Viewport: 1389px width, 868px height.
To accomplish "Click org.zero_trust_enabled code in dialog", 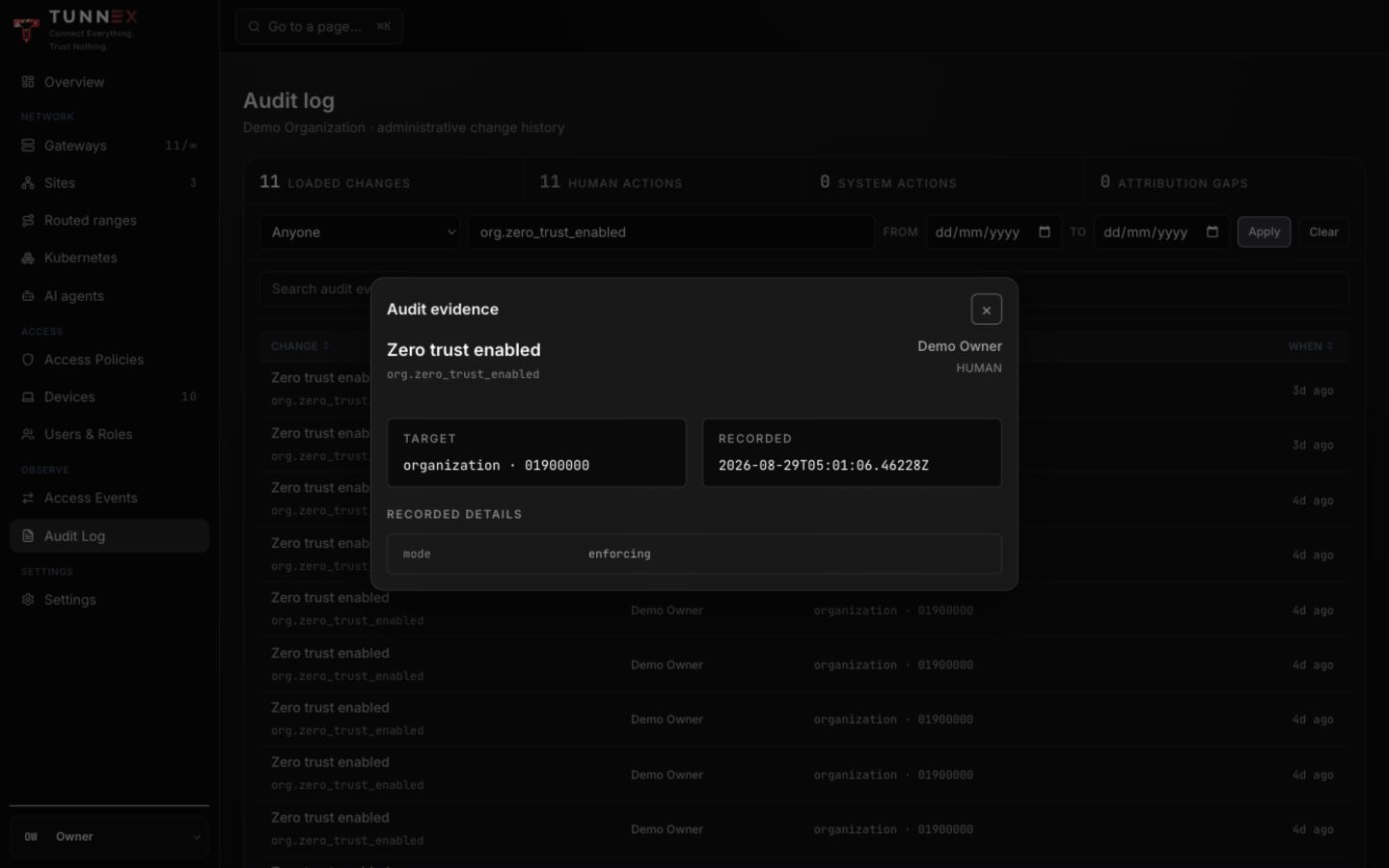I will (x=463, y=374).
